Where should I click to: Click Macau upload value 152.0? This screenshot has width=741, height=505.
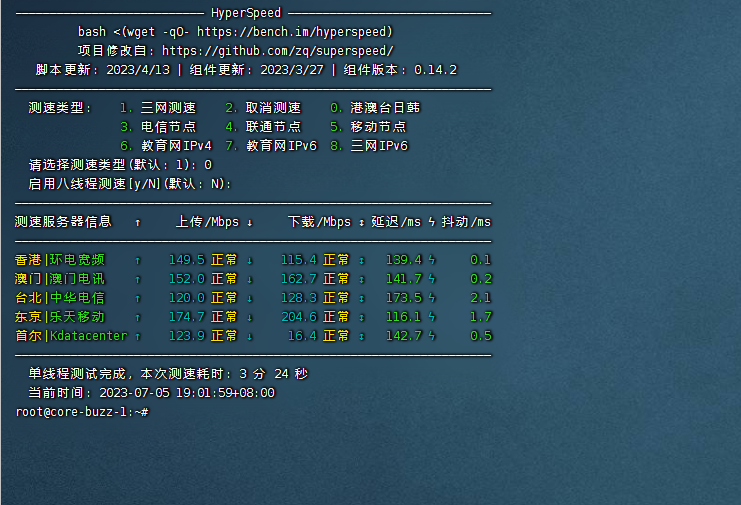click(x=187, y=279)
